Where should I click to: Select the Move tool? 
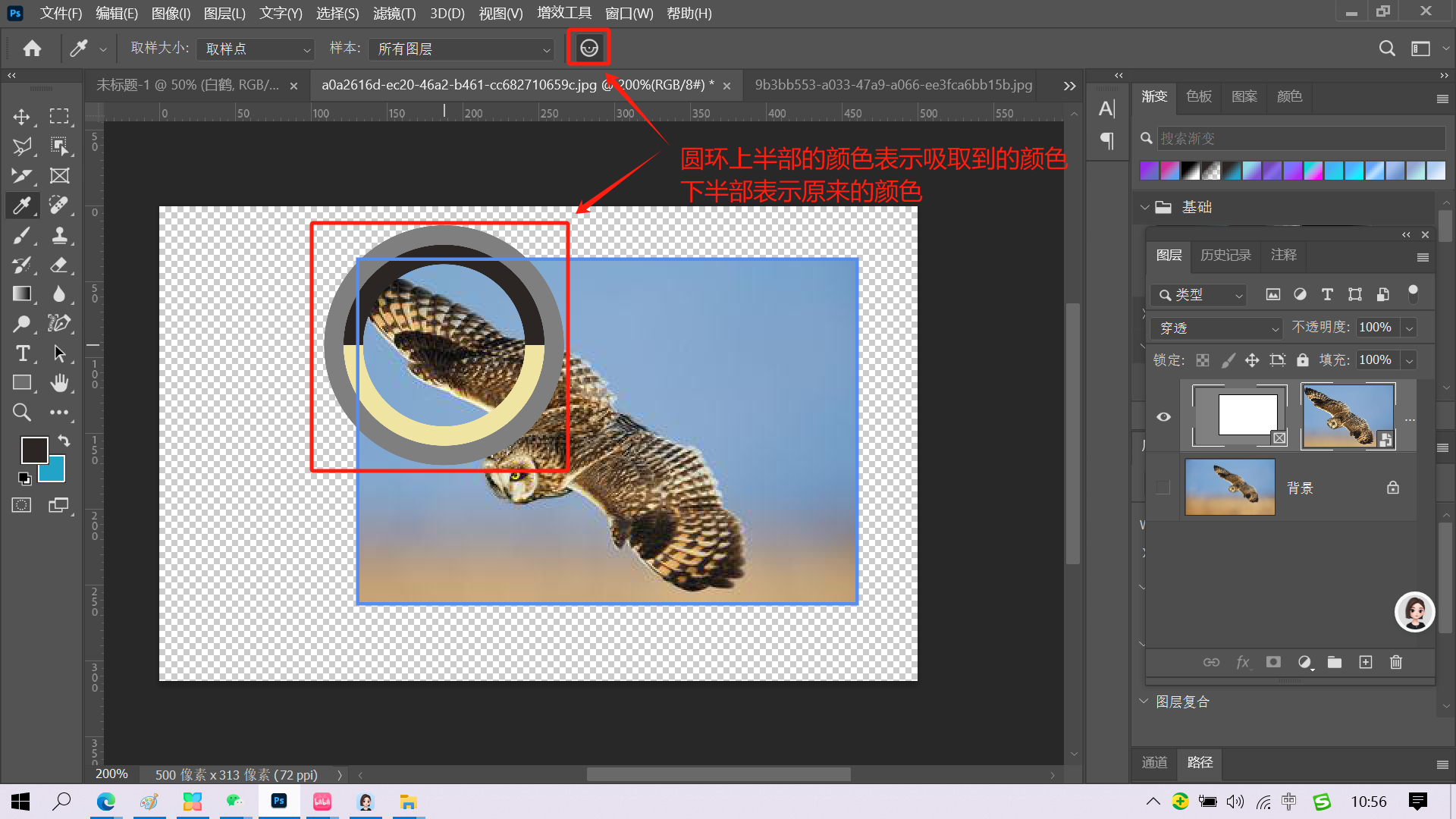coord(21,117)
